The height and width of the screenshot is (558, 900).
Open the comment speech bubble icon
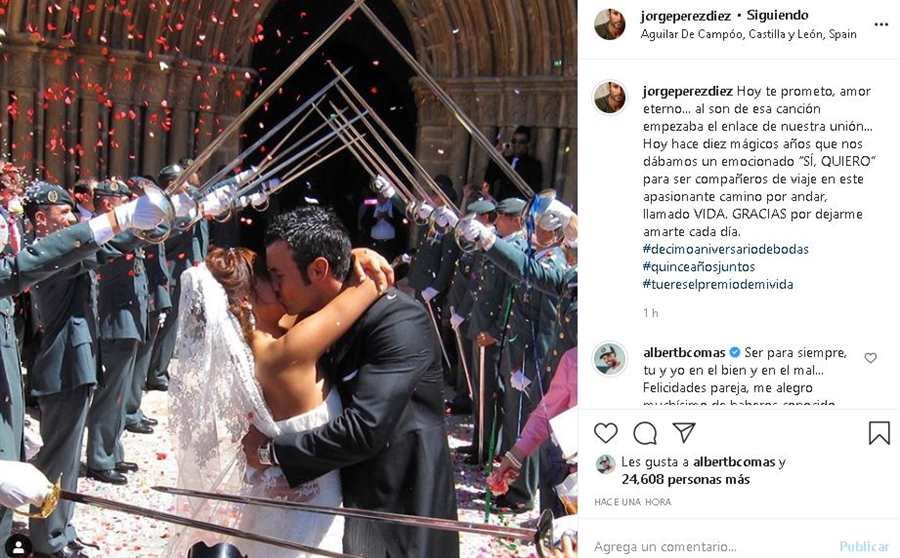coord(645,433)
